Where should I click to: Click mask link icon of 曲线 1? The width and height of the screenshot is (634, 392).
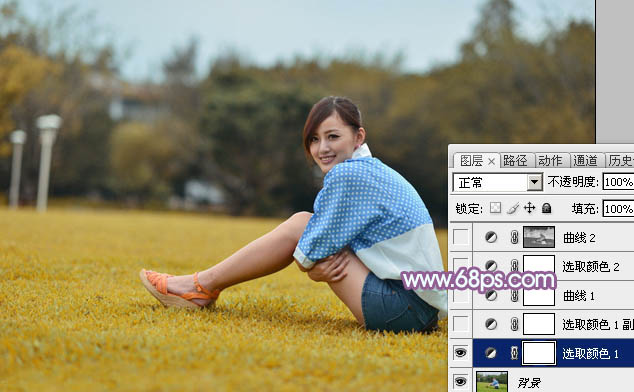[514, 295]
